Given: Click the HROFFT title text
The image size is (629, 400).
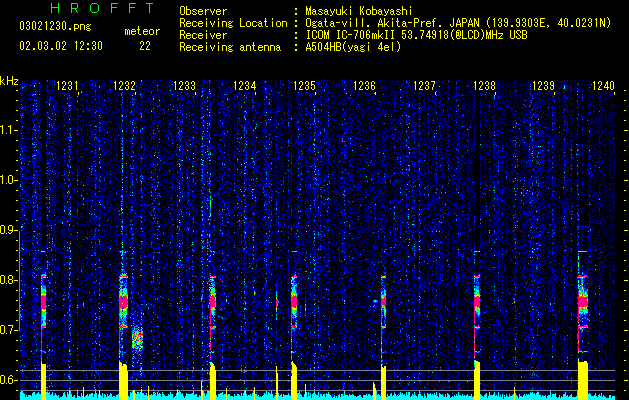Looking at the screenshot, I should coord(103,8).
